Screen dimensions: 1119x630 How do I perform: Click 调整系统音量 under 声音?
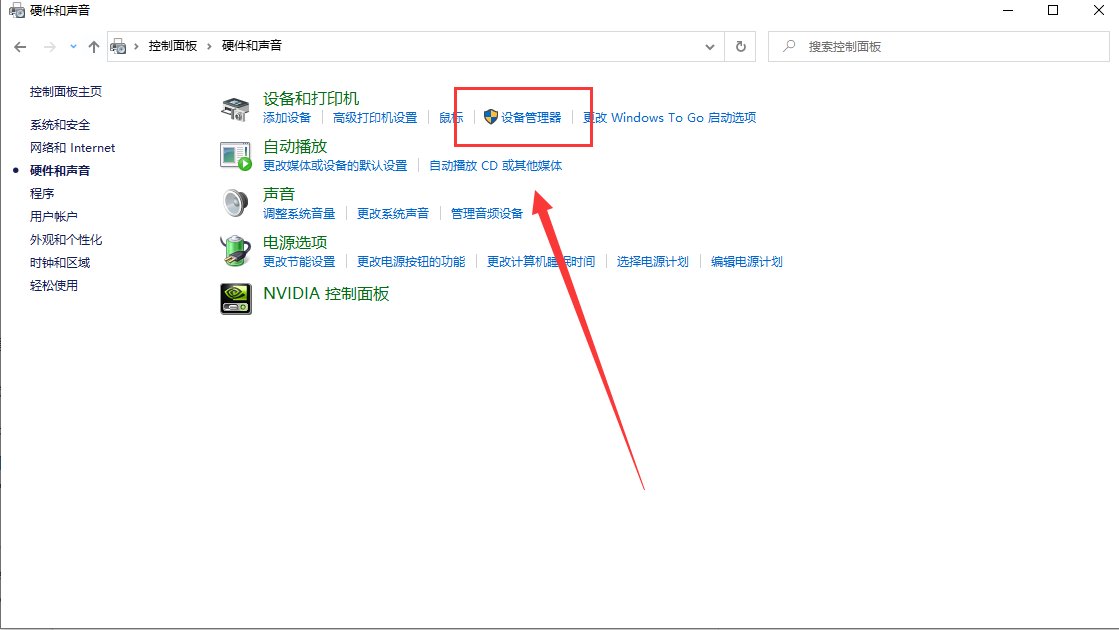(x=298, y=213)
